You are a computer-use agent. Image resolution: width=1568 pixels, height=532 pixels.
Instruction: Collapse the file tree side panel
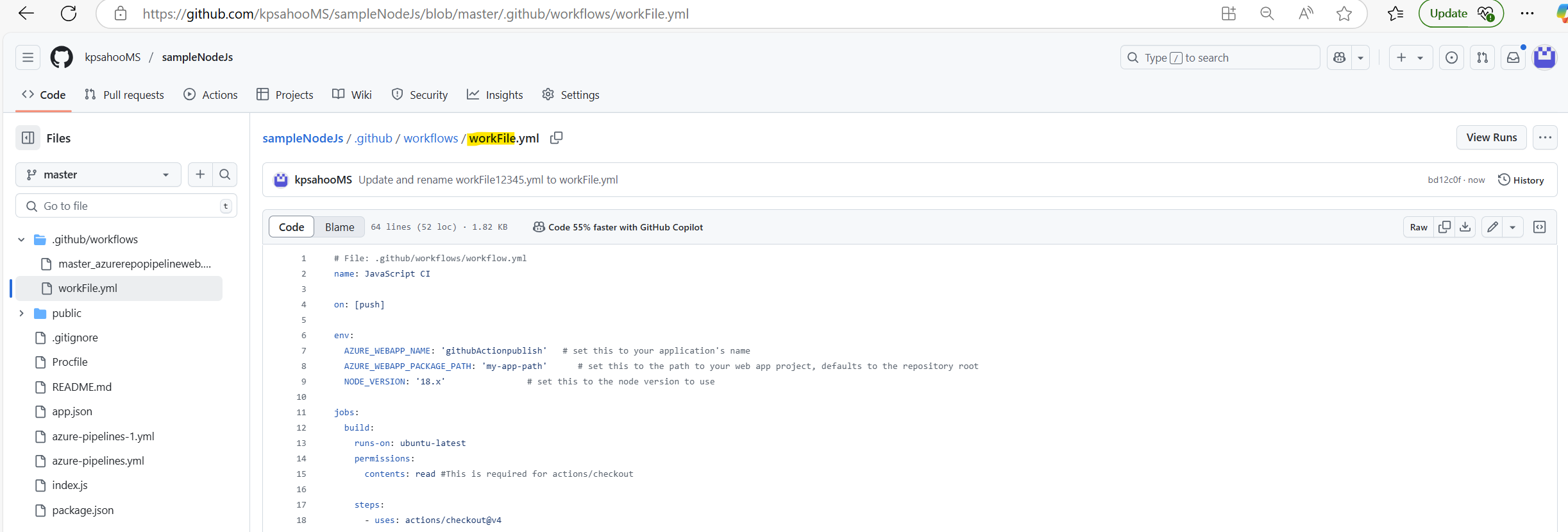(x=28, y=138)
